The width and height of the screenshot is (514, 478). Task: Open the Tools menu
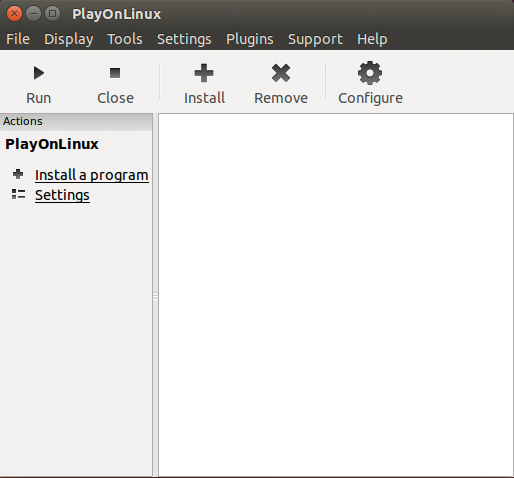pos(125,39)
